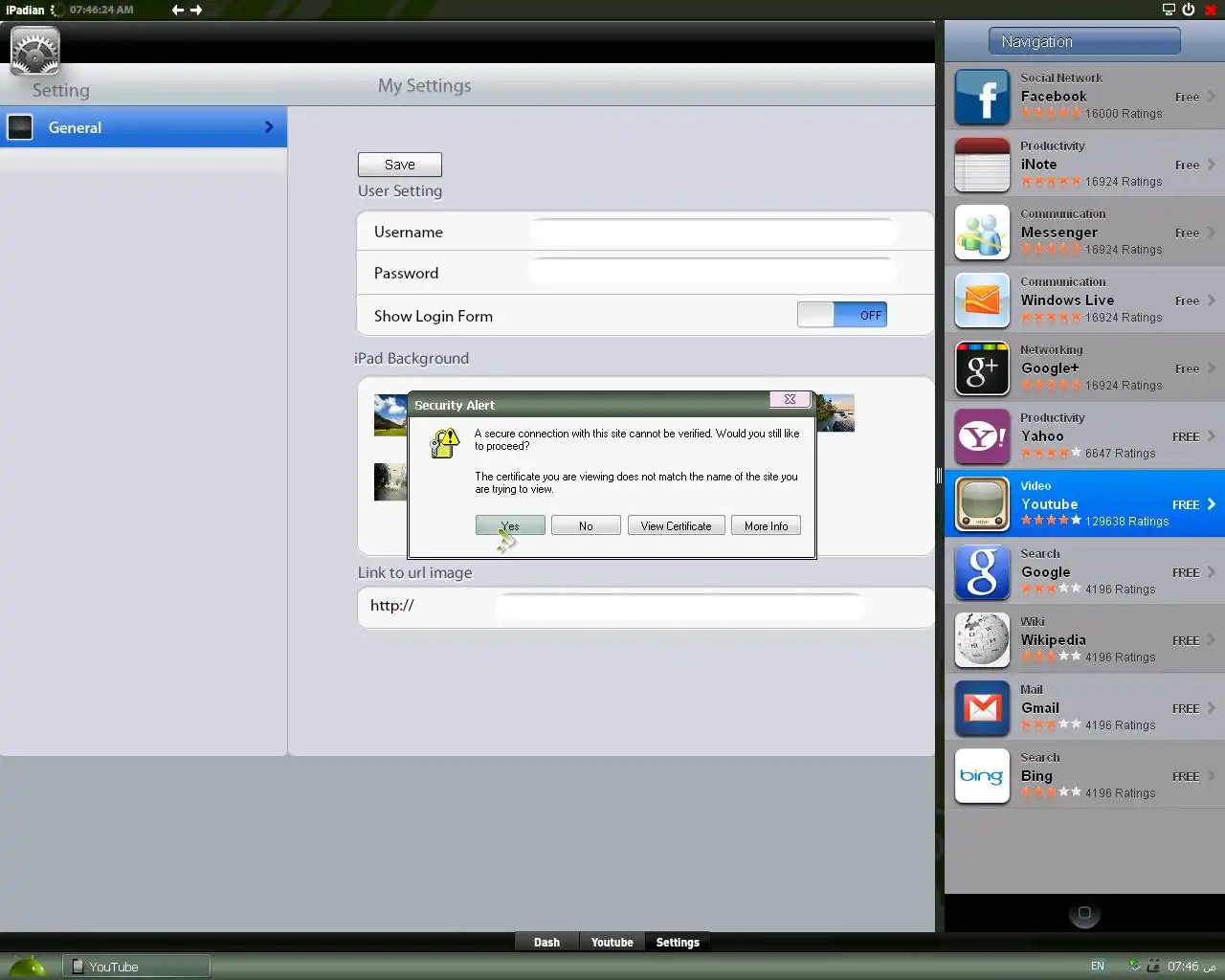Image resolution: width=1225 pixels, height=980 pixels.
Task: Select the Youtube TV icon
Action: coord(982,504)
